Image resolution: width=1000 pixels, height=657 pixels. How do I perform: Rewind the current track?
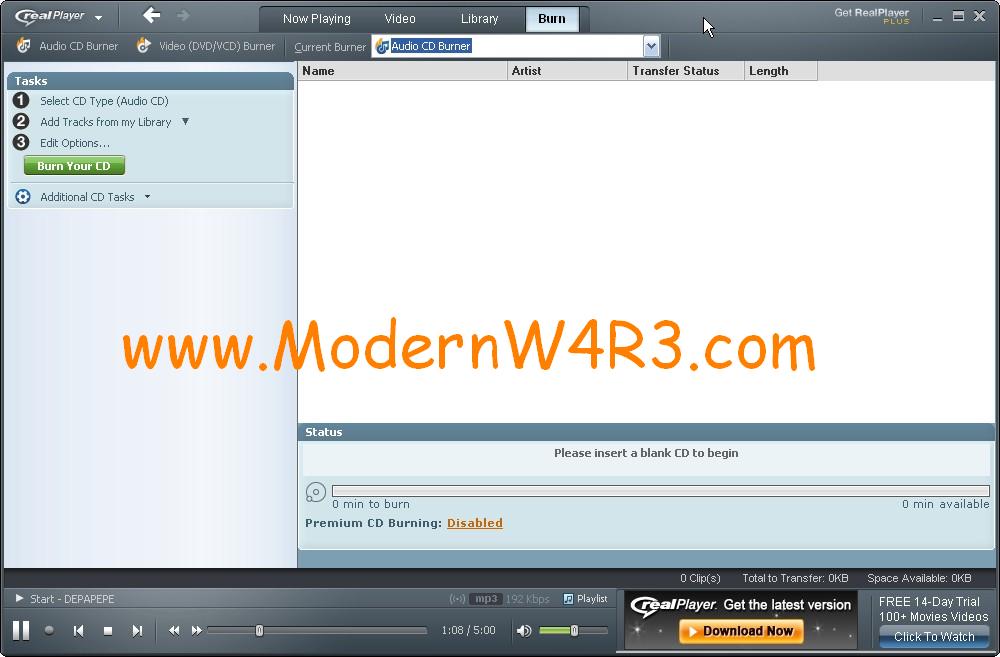[x=173, y=630]
